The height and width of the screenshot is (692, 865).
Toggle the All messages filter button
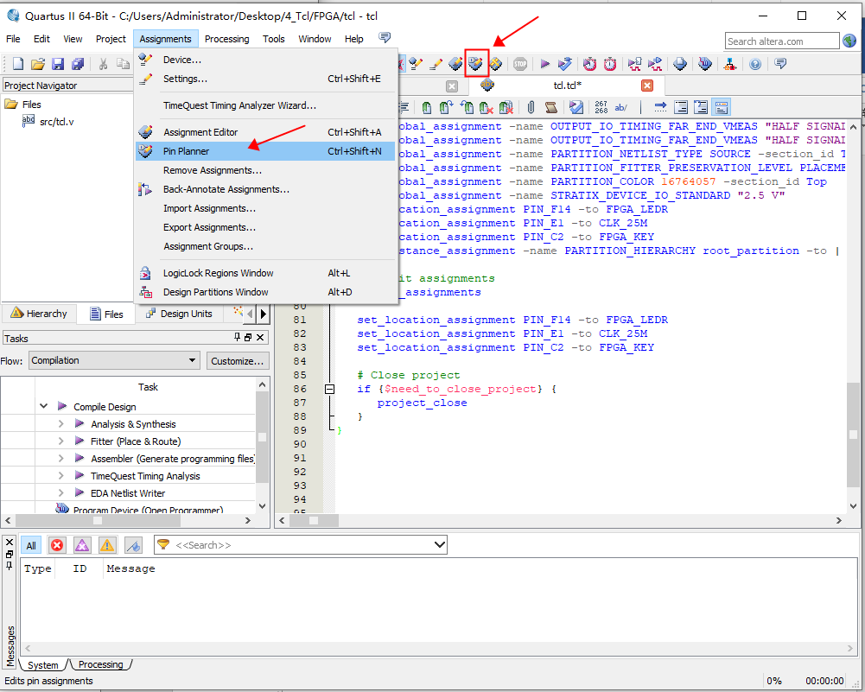pos(31,545)
